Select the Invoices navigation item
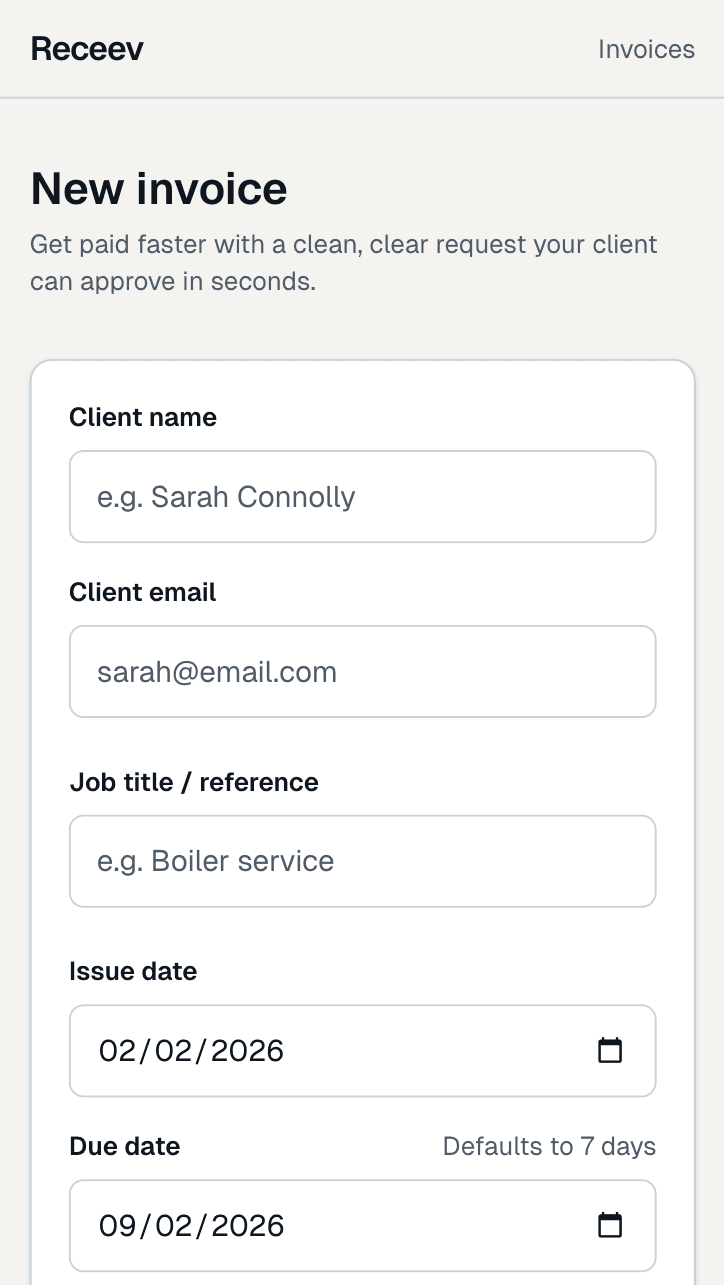 646,48
